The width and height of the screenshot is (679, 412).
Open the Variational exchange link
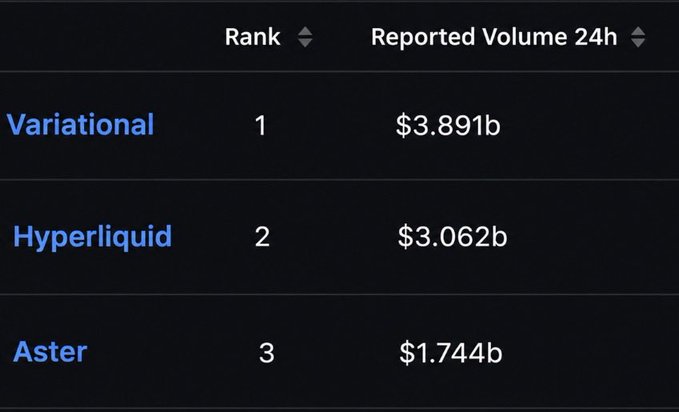(81, 124)
